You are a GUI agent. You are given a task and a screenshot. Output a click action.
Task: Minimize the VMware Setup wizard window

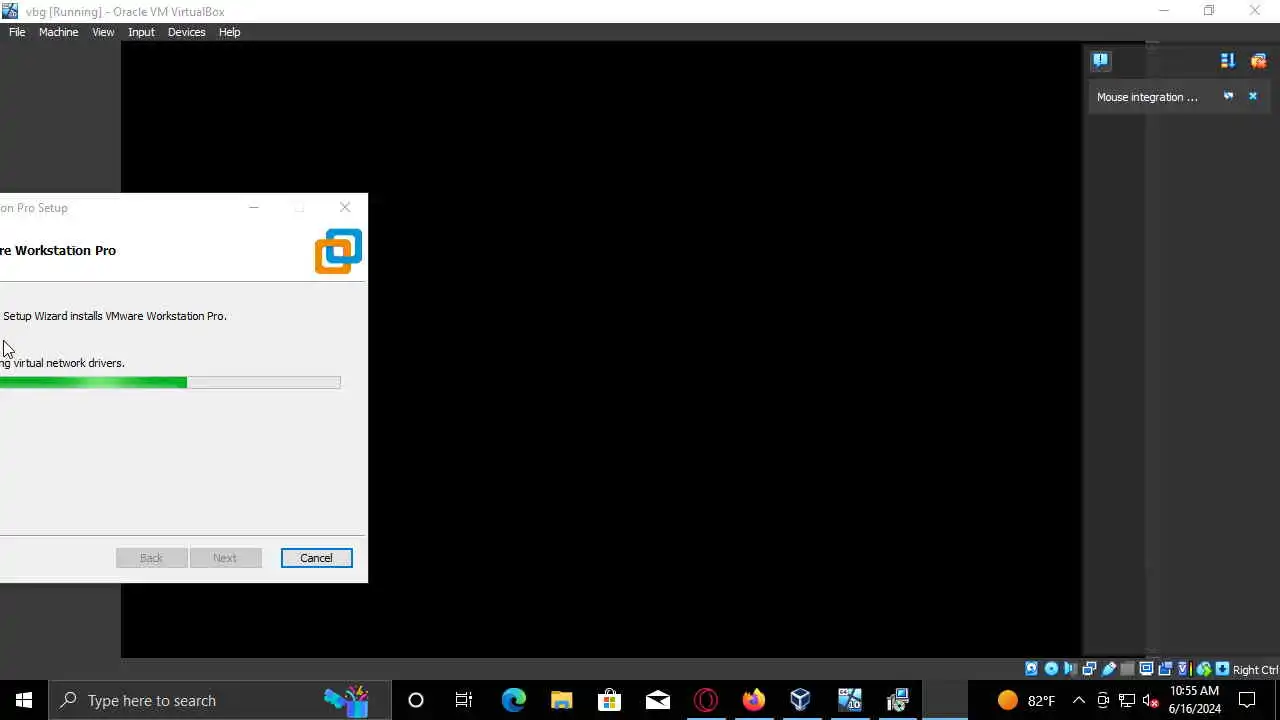[254, 207]
